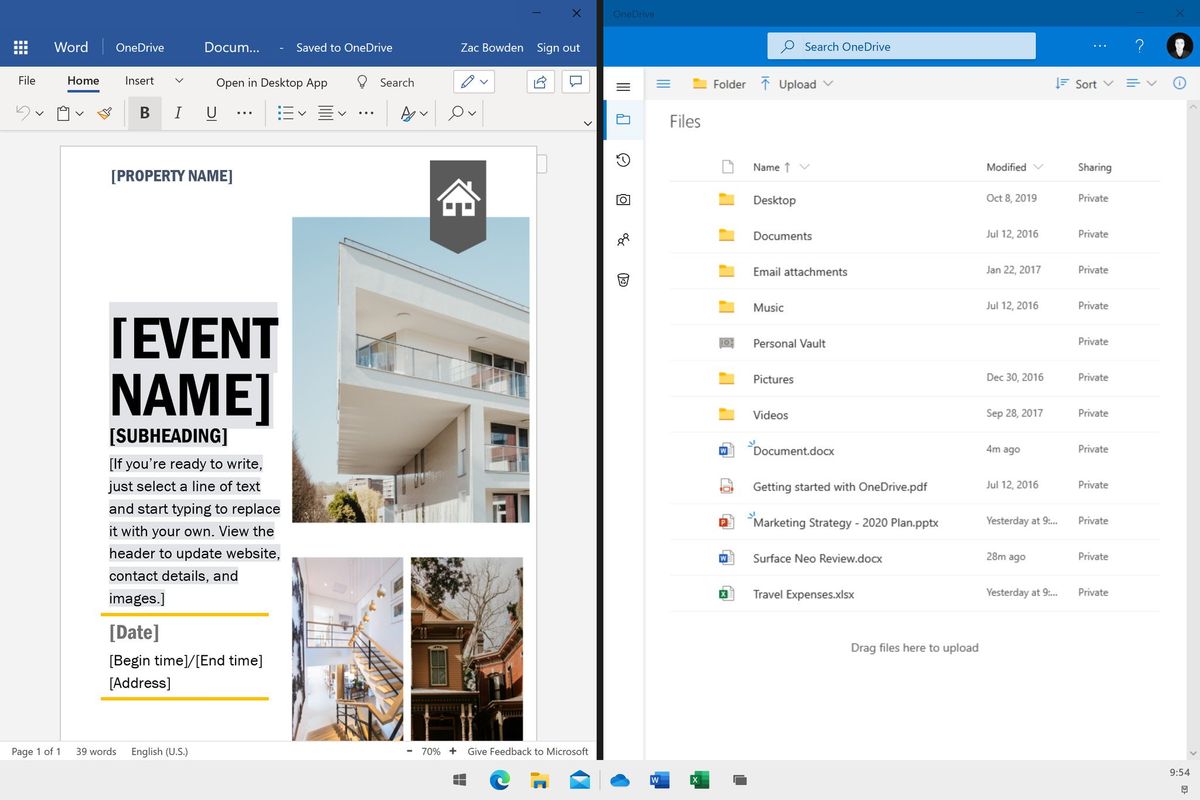
Task: Open OneDrive header more options ellipsis
Action: [1100, 46]
